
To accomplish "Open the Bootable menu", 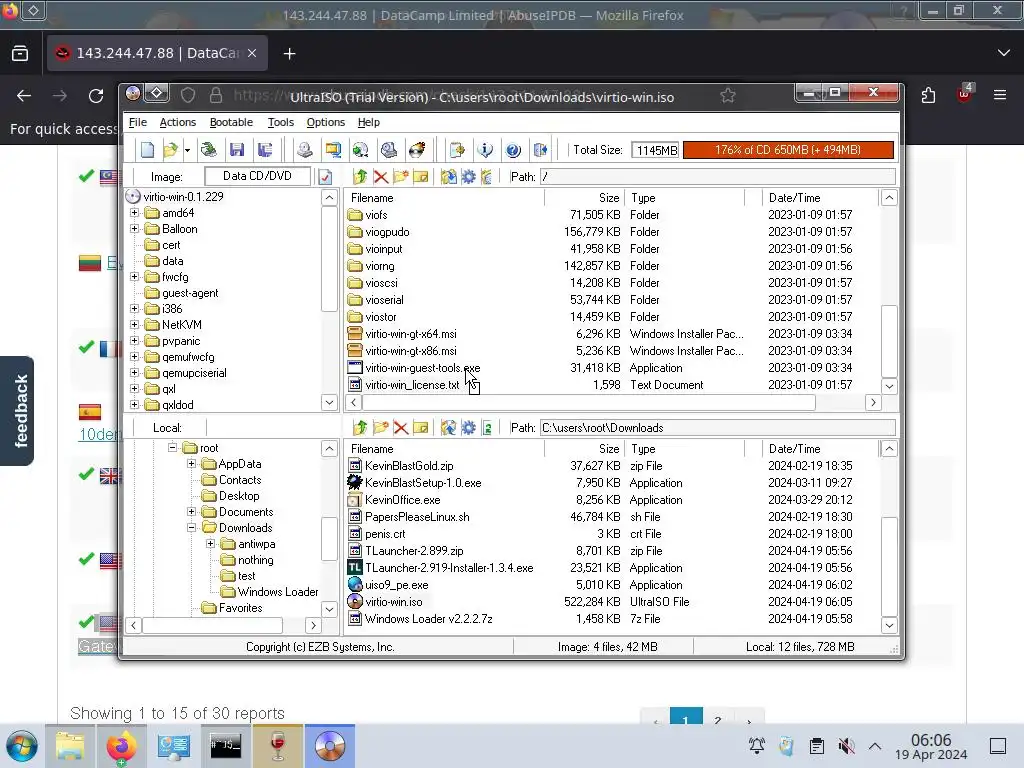I will [231, 122].
